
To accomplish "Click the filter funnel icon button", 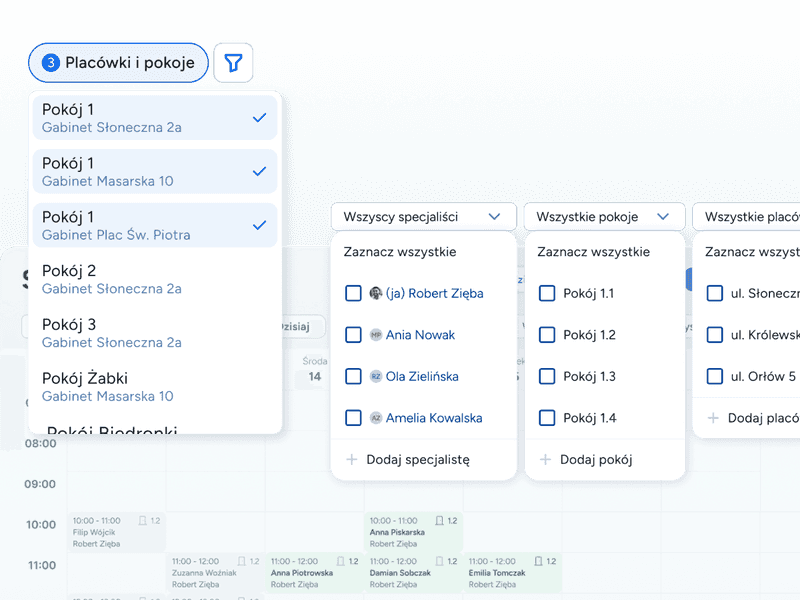I will coord(233,63).
